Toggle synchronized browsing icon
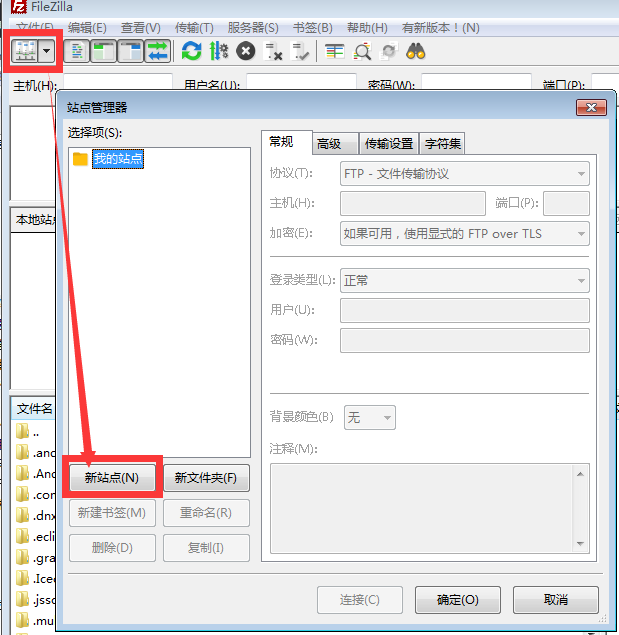 (389, 51)
